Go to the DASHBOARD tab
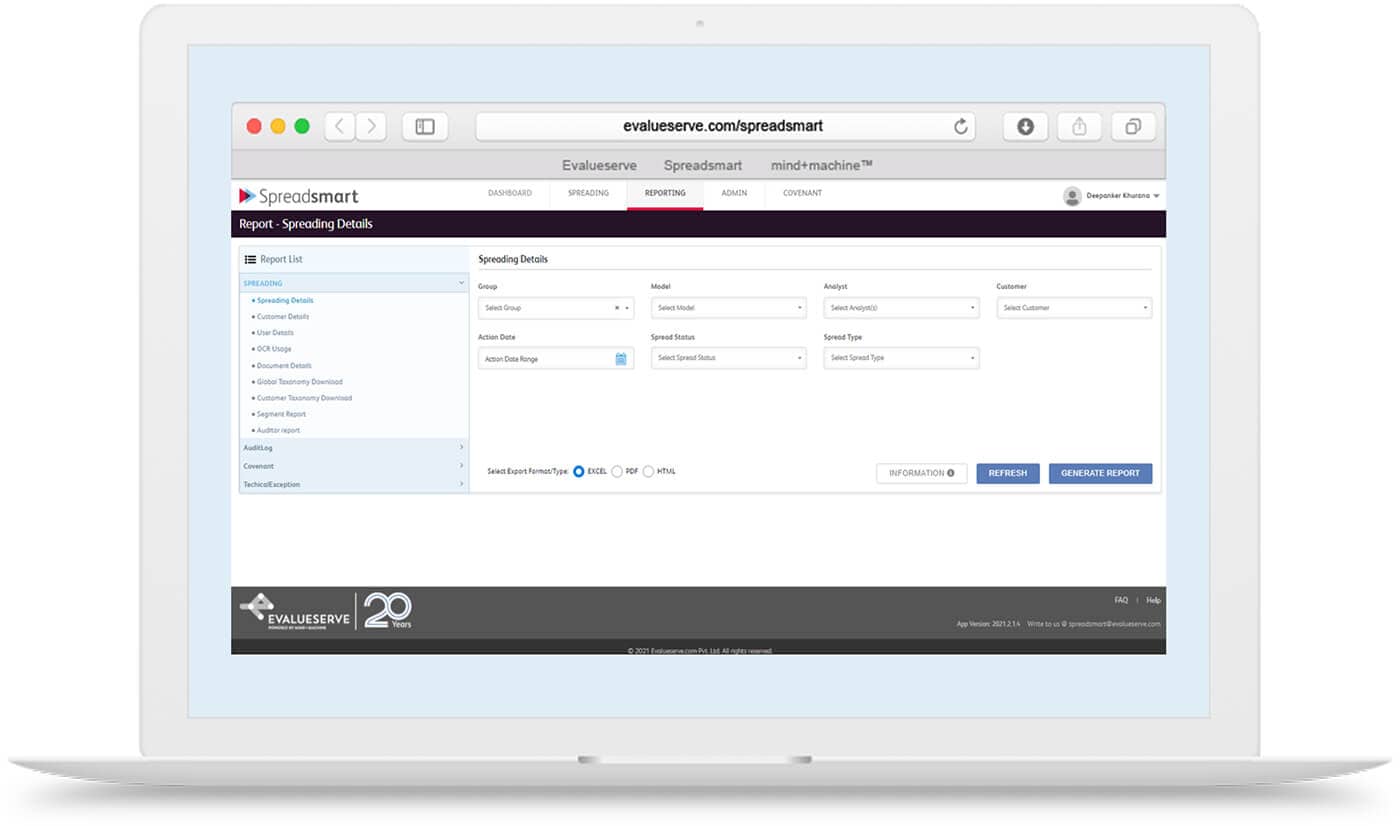This screenshot has width=1400, height=826. tap(510, 193)
